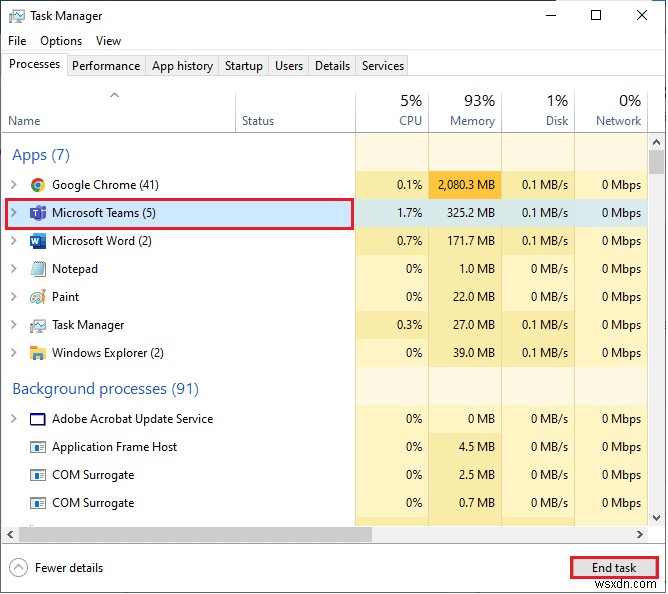Click the Application Frame Host icon

(x=38, y=447)
